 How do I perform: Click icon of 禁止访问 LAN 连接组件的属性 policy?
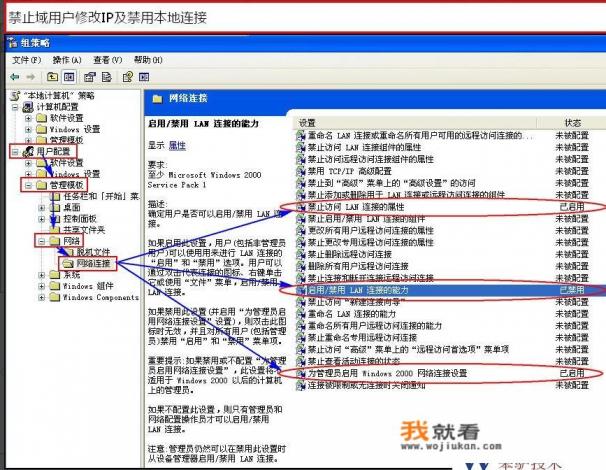click(301, 147)
